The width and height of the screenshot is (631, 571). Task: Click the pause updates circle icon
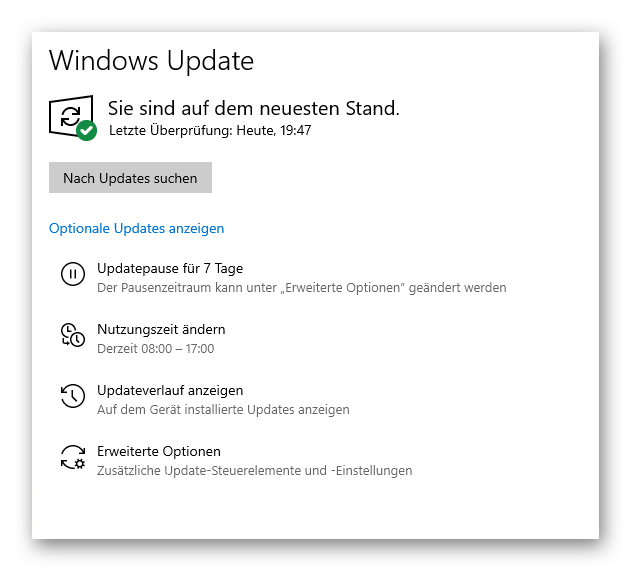click(x=73, y=274)
